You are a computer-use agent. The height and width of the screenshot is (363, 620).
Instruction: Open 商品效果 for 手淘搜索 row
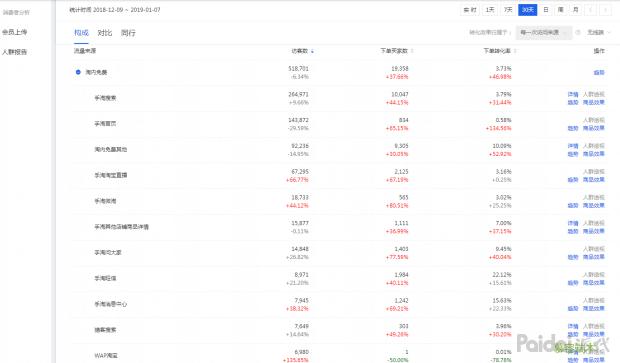(x=594, y=102)
